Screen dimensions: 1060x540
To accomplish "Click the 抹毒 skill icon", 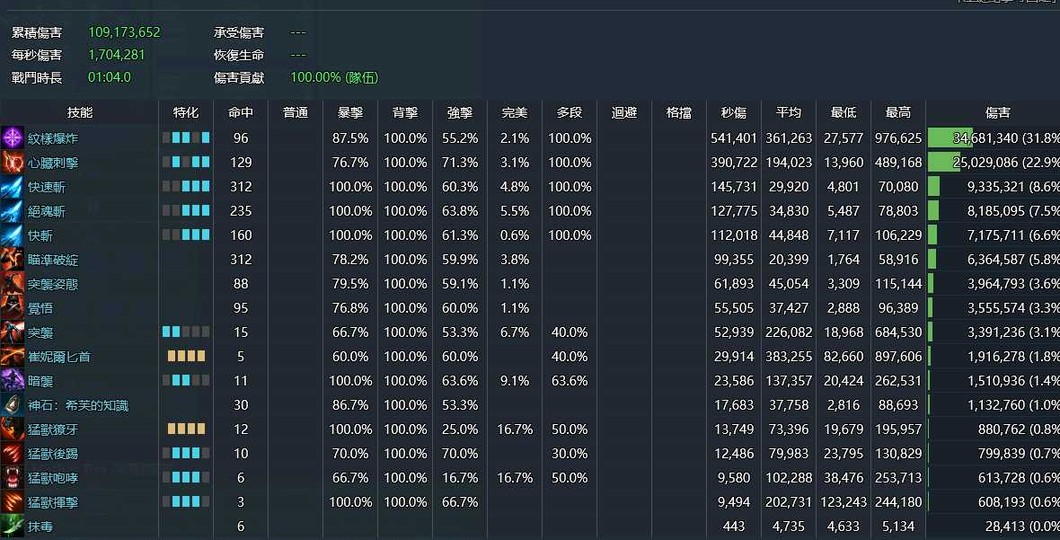I will point(12,526).
